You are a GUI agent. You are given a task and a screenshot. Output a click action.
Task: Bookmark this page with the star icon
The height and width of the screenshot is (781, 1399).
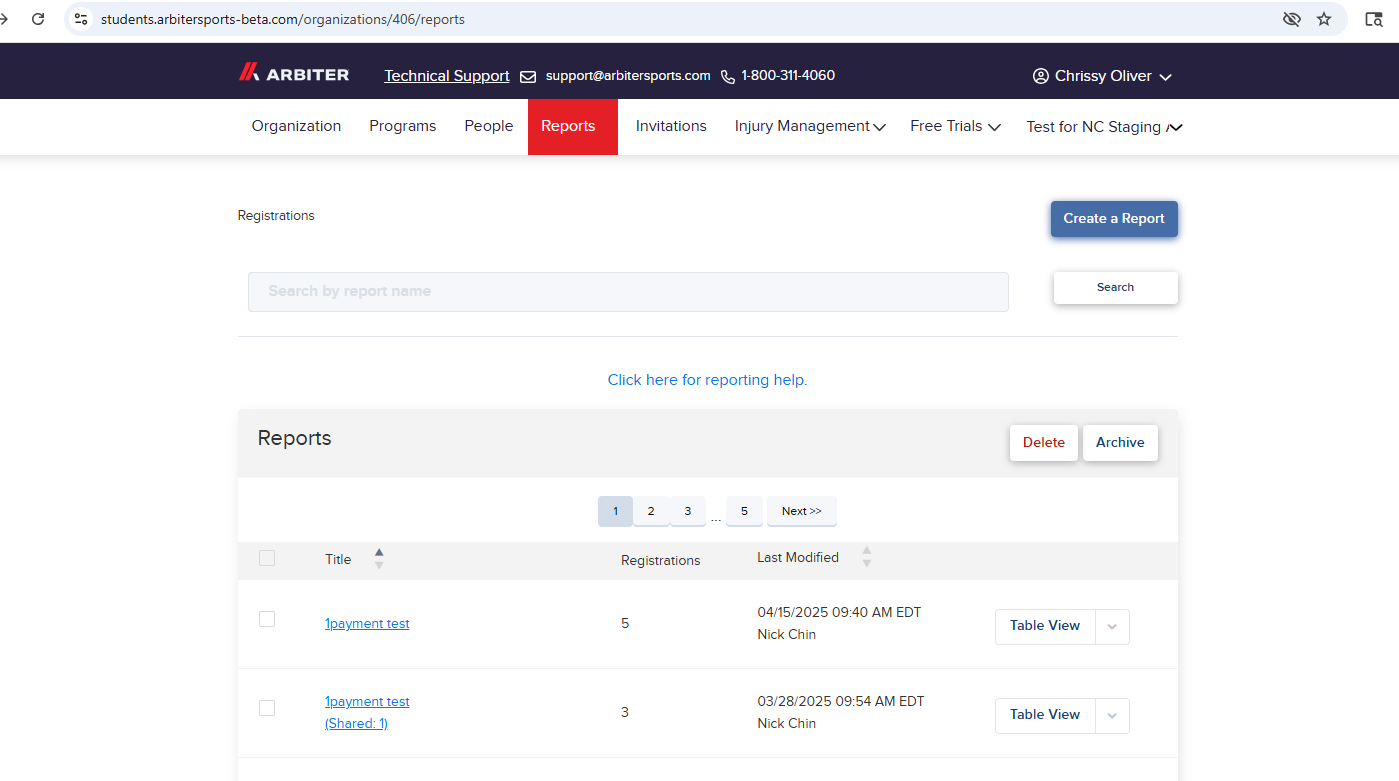click(1324, 19)
